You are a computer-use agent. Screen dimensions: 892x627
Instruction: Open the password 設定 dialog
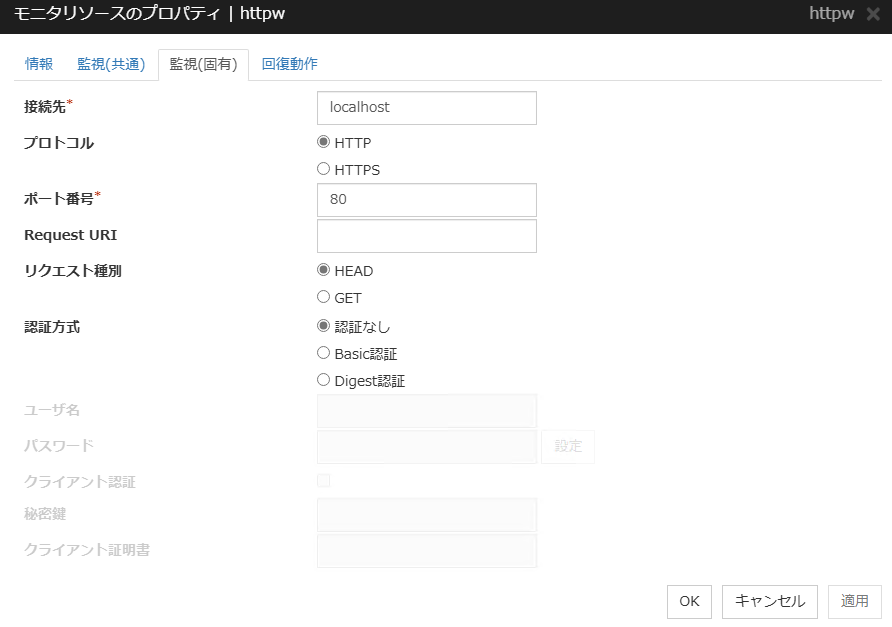[x=568, y=447]
